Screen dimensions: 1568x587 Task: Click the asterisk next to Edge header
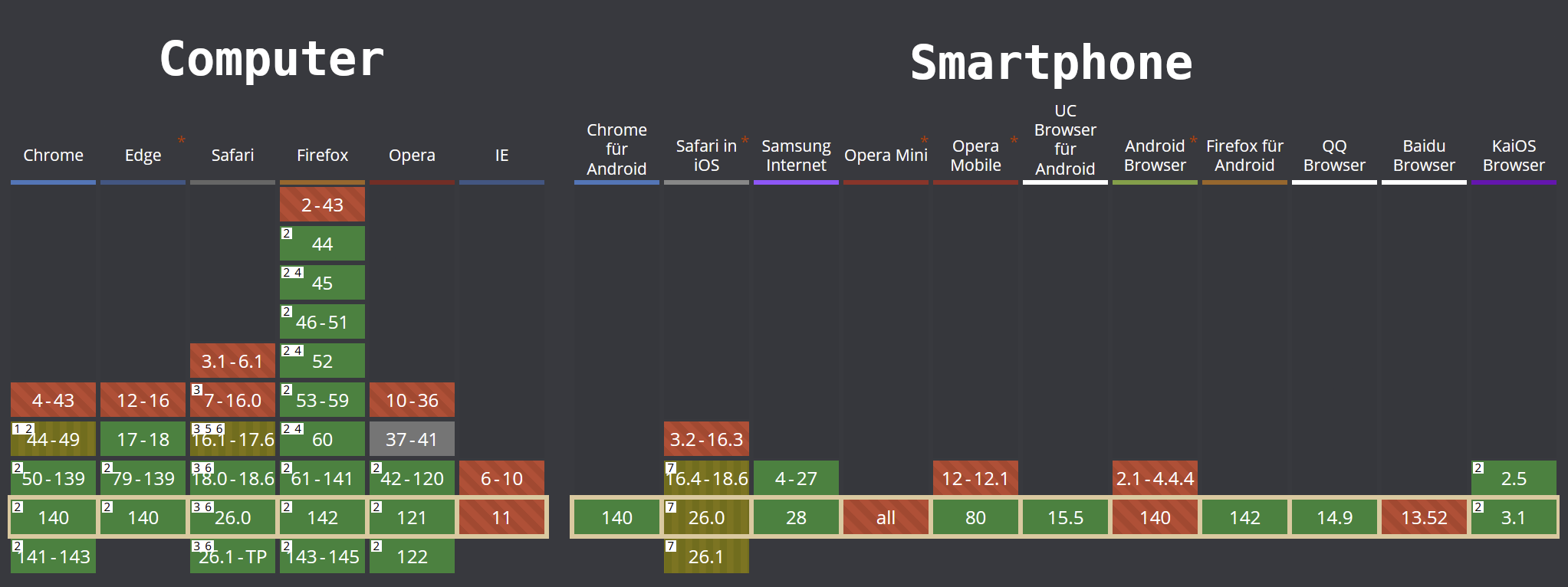click(x=182, y=140)
